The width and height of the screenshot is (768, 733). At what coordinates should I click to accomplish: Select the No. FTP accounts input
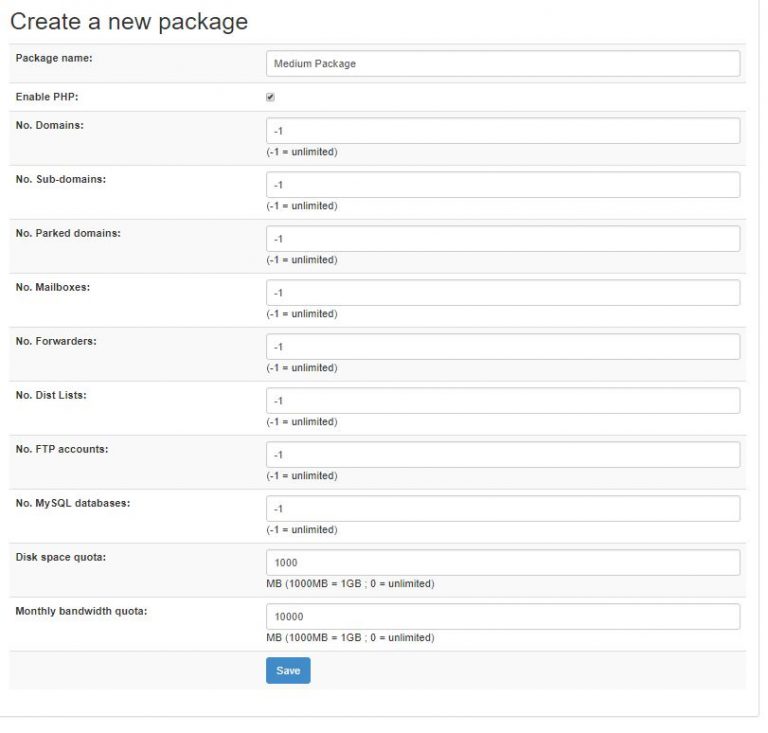[x=503, y=455]
